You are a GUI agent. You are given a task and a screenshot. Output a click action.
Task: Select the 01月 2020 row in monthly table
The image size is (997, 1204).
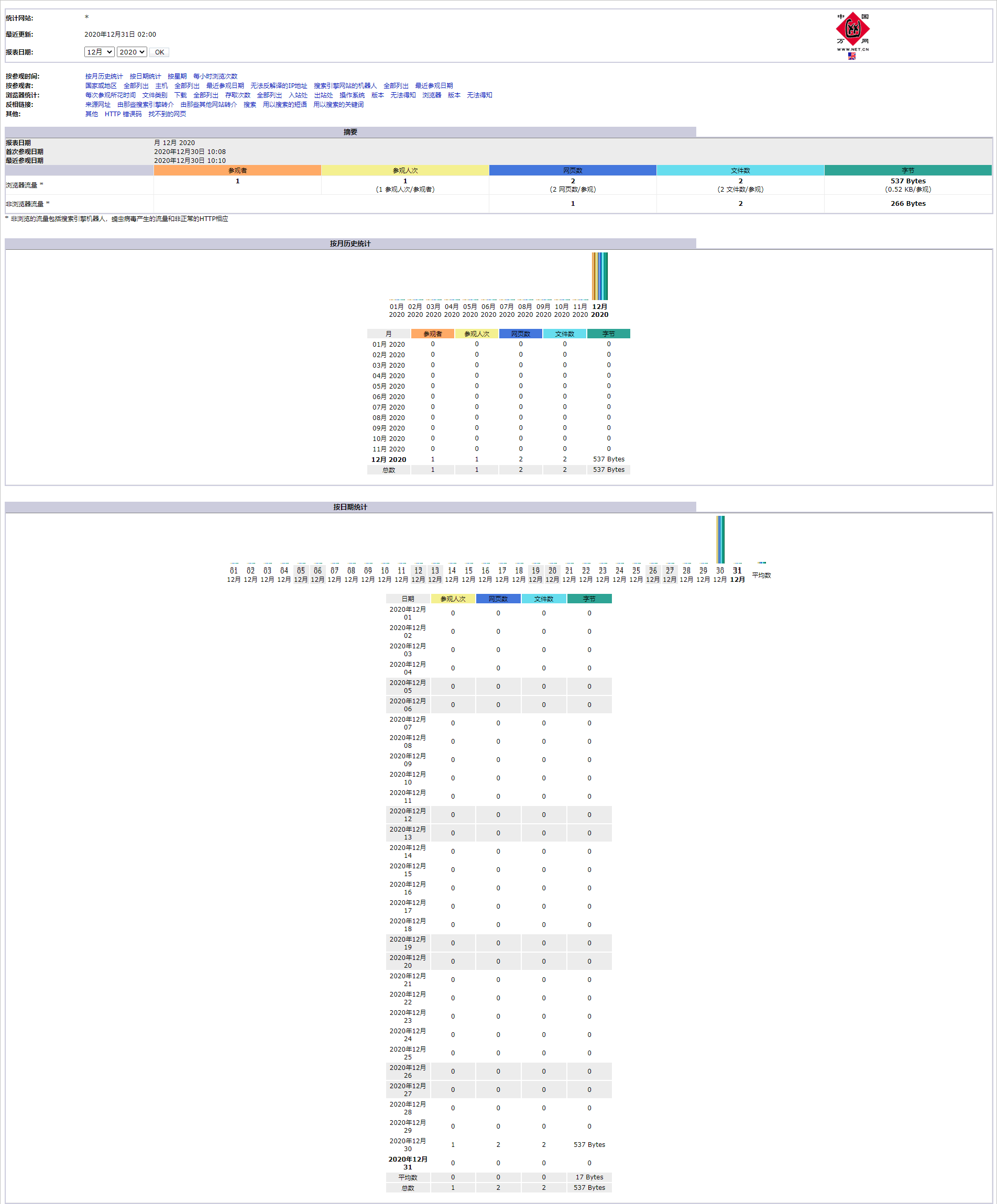click(499, 344)
